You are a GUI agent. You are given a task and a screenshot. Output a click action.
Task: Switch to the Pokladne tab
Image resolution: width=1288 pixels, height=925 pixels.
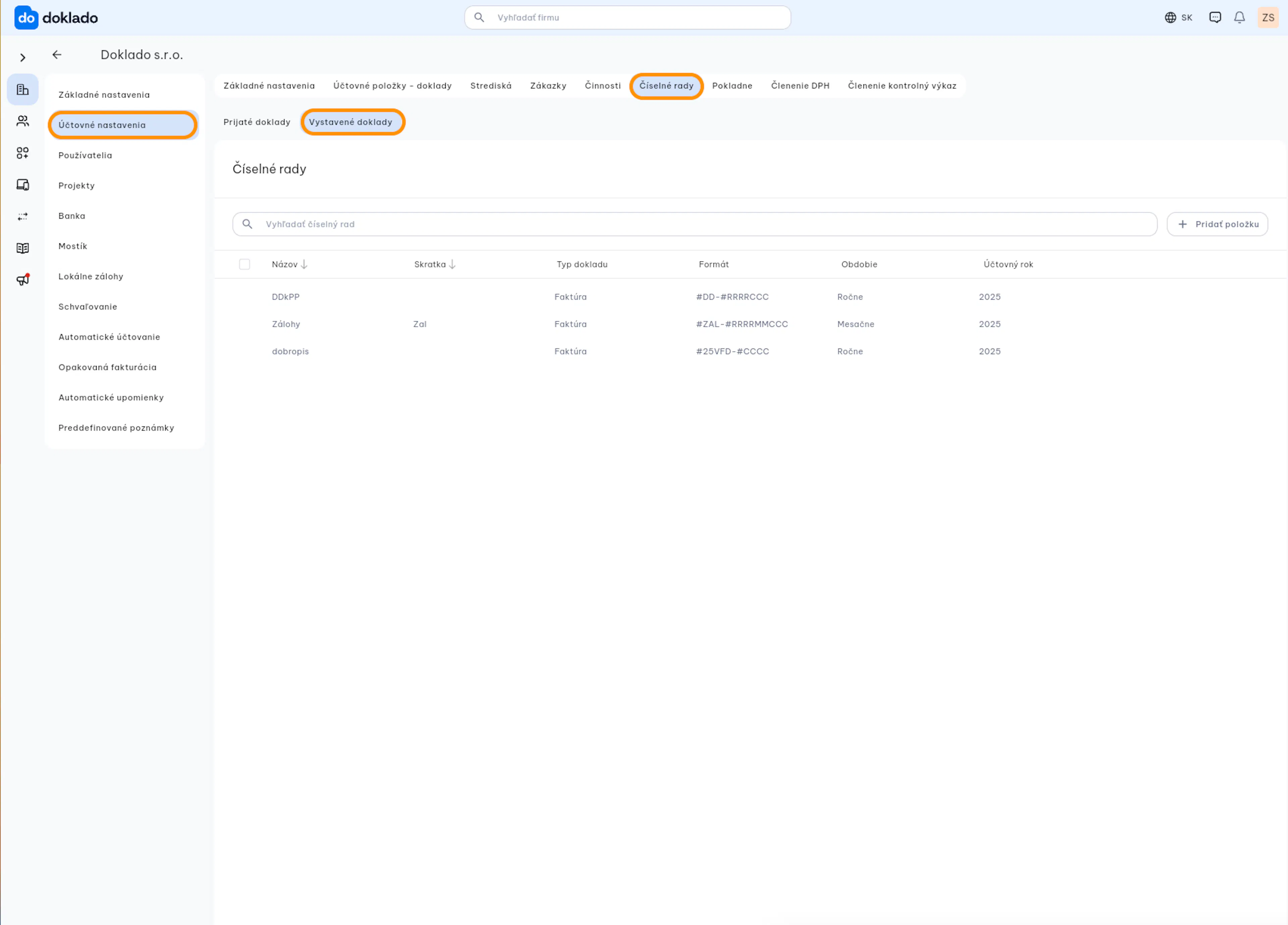click(x=732, y=86)
